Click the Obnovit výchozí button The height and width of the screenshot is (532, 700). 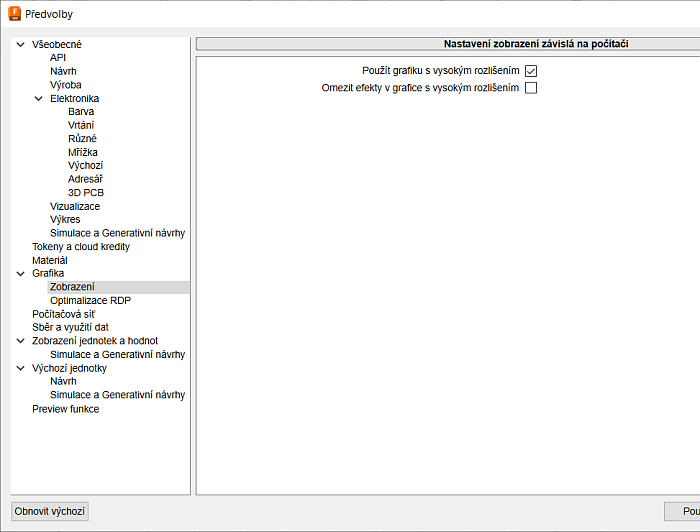(50, 511)
